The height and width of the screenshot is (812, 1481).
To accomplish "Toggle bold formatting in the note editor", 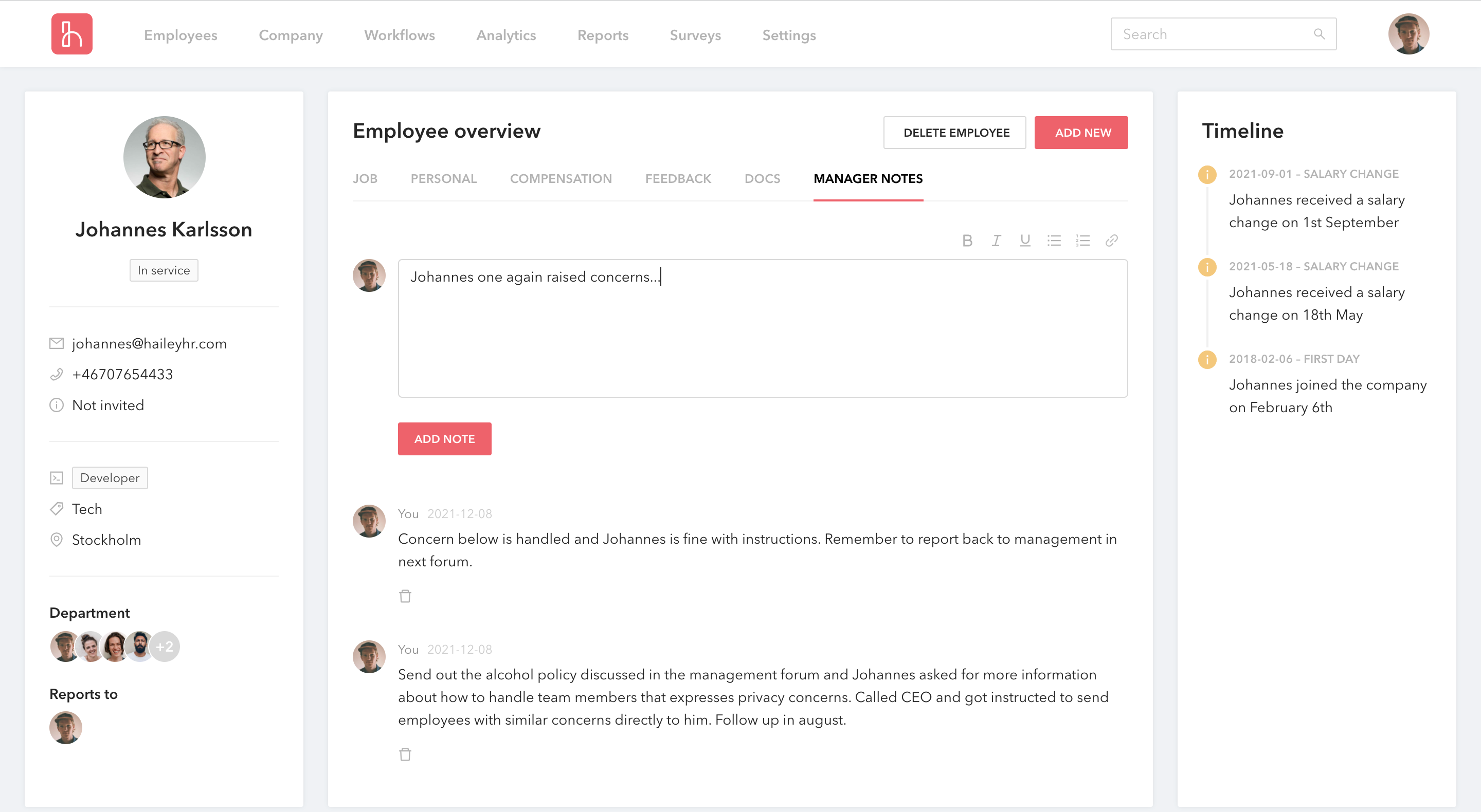I will [x=968, y=240].
